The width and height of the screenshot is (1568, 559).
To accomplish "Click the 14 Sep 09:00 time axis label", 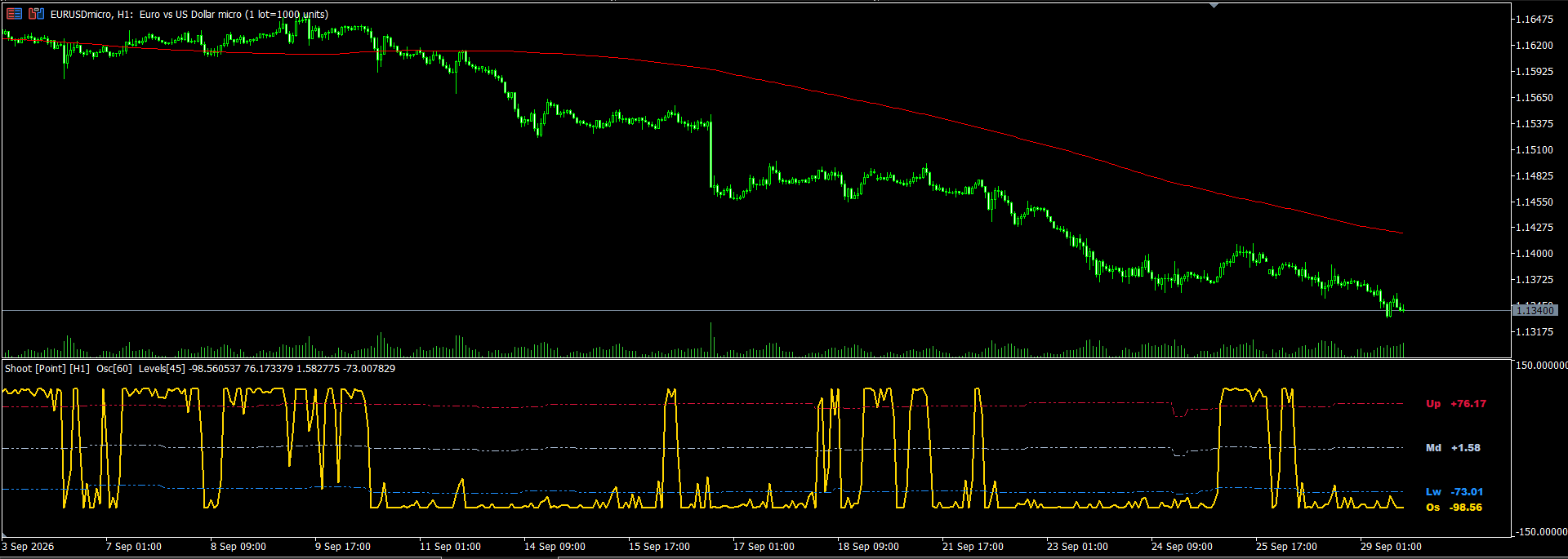I will click(555, 547).
